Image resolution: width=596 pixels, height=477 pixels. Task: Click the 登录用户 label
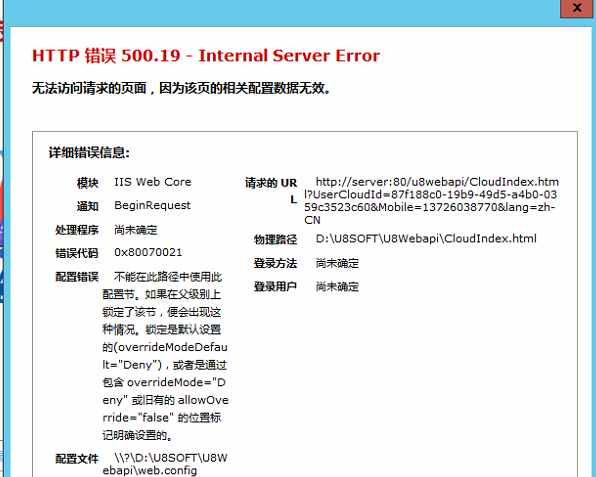(x=276, y=286)
